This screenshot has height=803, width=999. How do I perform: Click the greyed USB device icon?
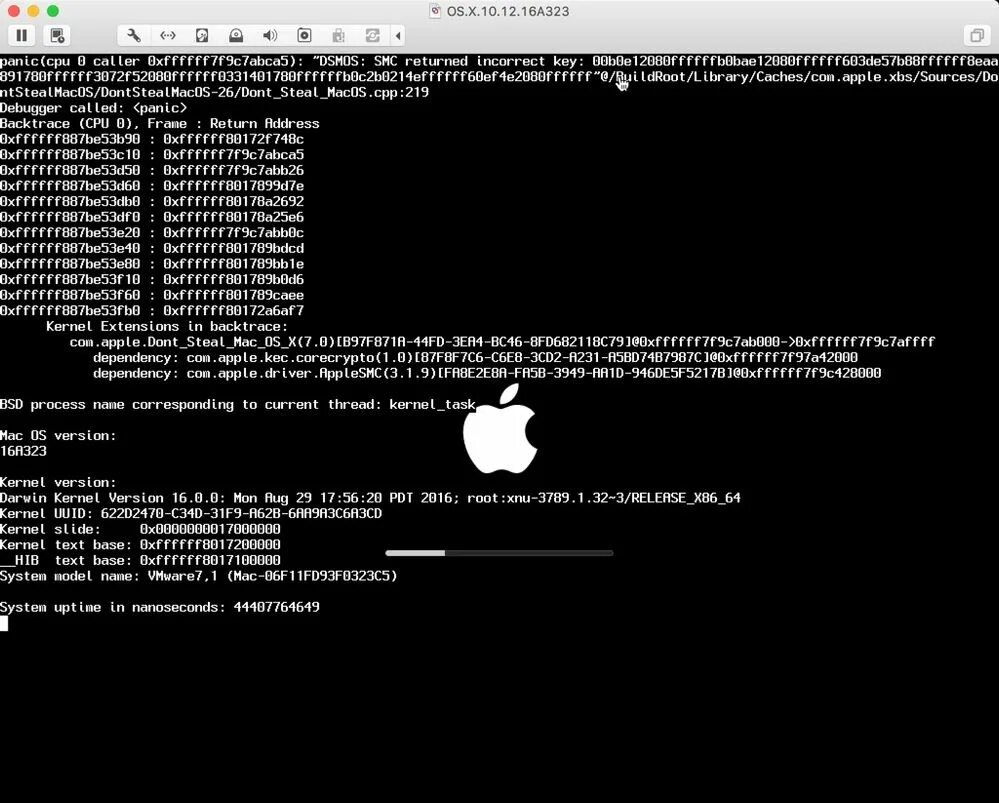pyautogui.click(x=338, y=36)
